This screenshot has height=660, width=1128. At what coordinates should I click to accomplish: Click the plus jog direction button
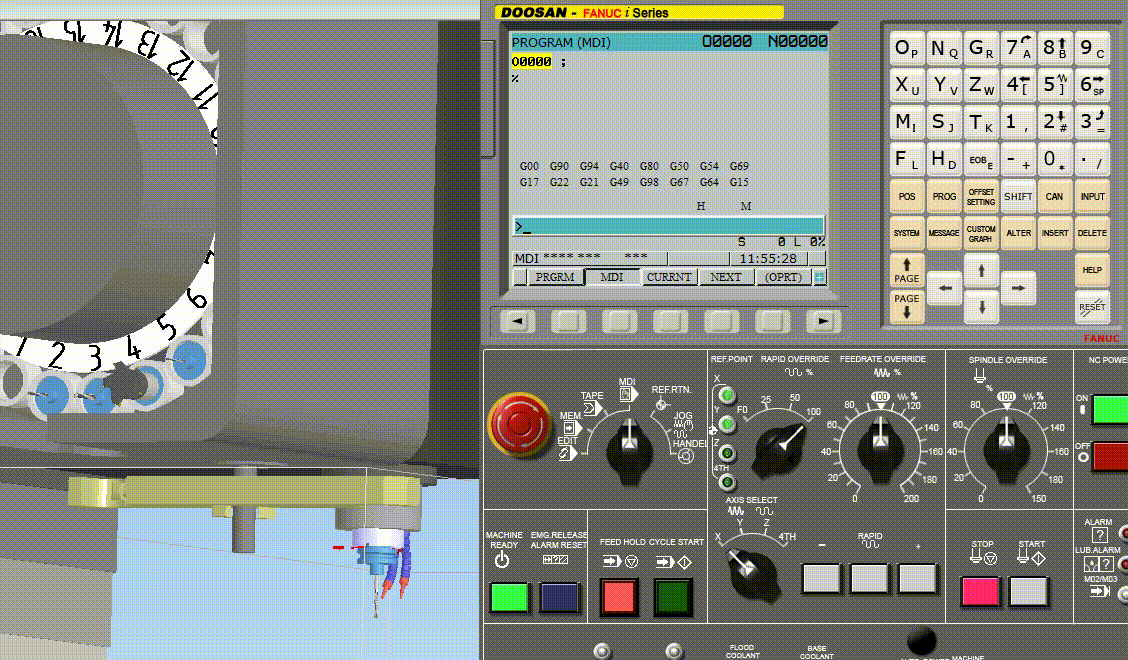coord(918,578)
